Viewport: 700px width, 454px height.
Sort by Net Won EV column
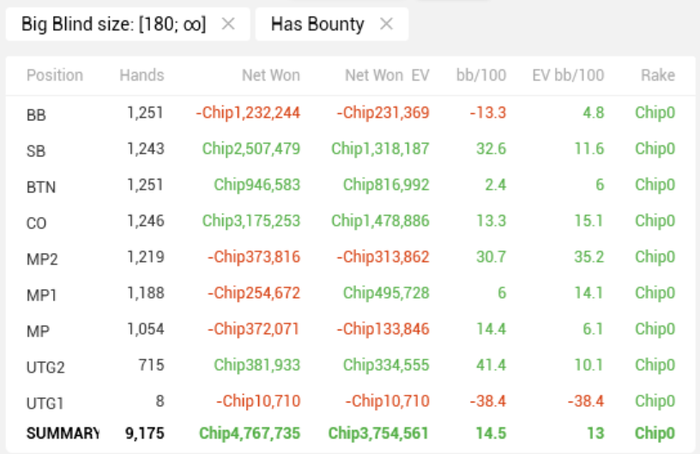(387, 75)
